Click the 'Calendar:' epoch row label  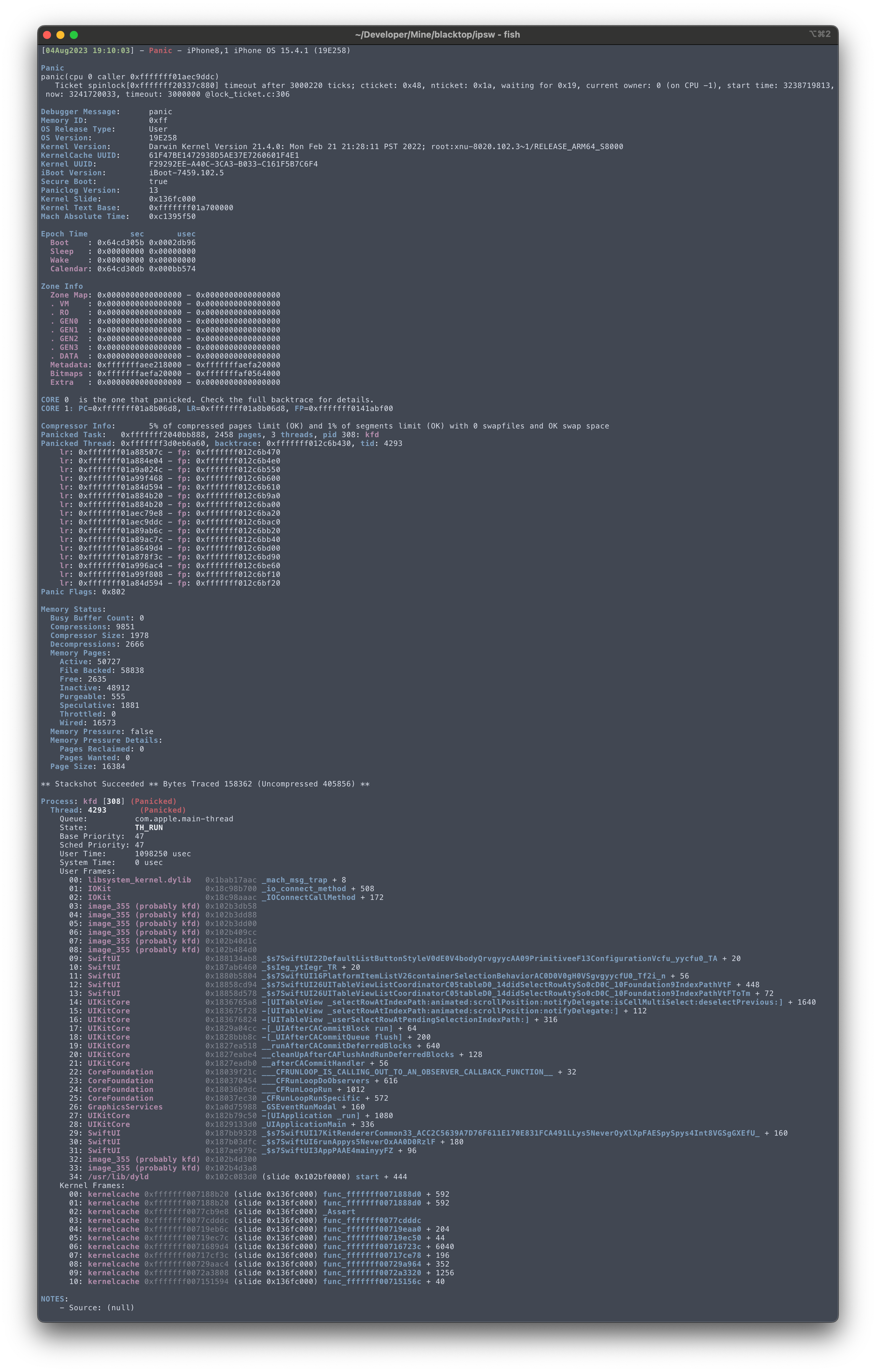coord(71,269)
